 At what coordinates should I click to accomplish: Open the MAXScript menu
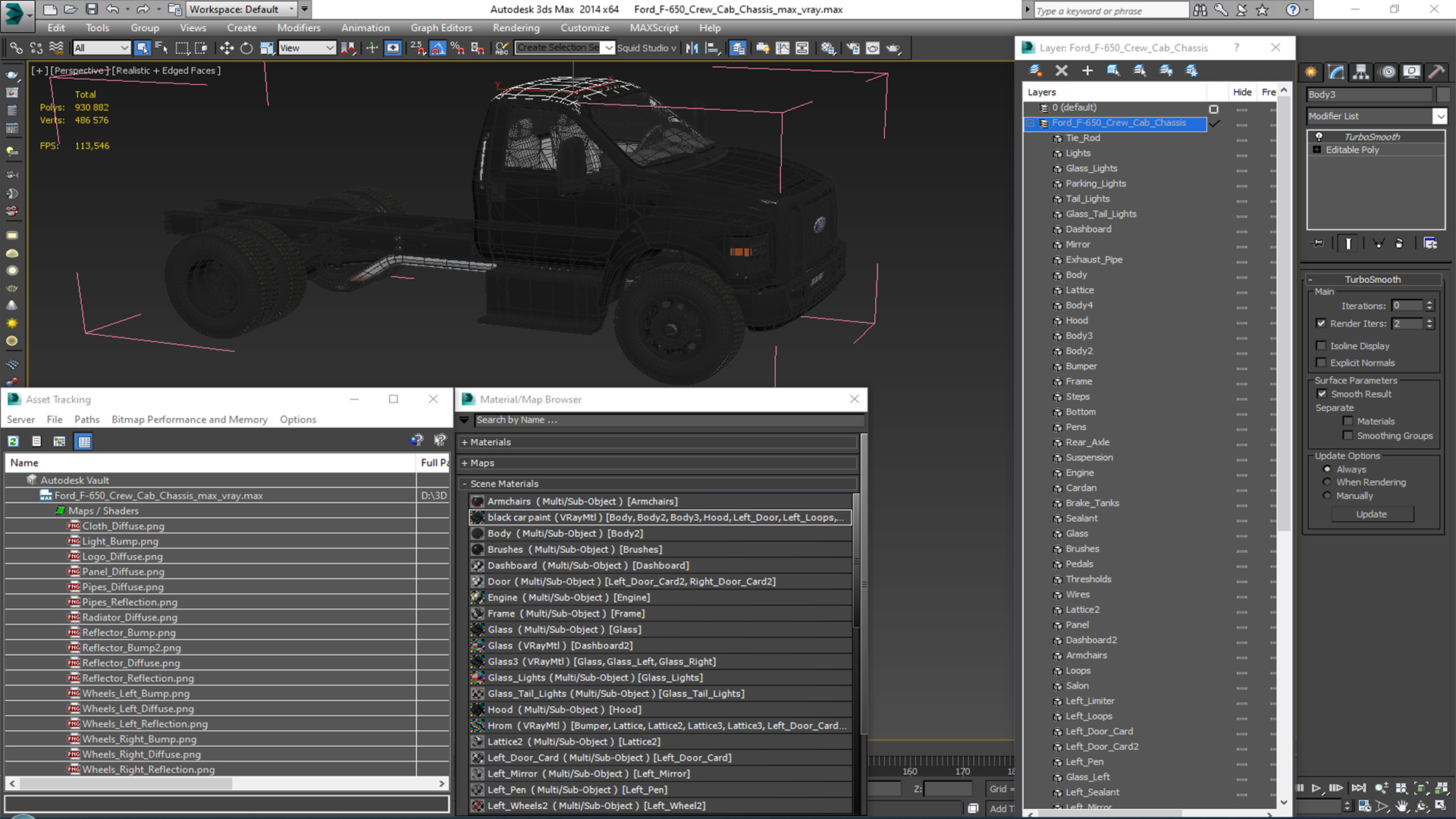(x=654, y=28)
